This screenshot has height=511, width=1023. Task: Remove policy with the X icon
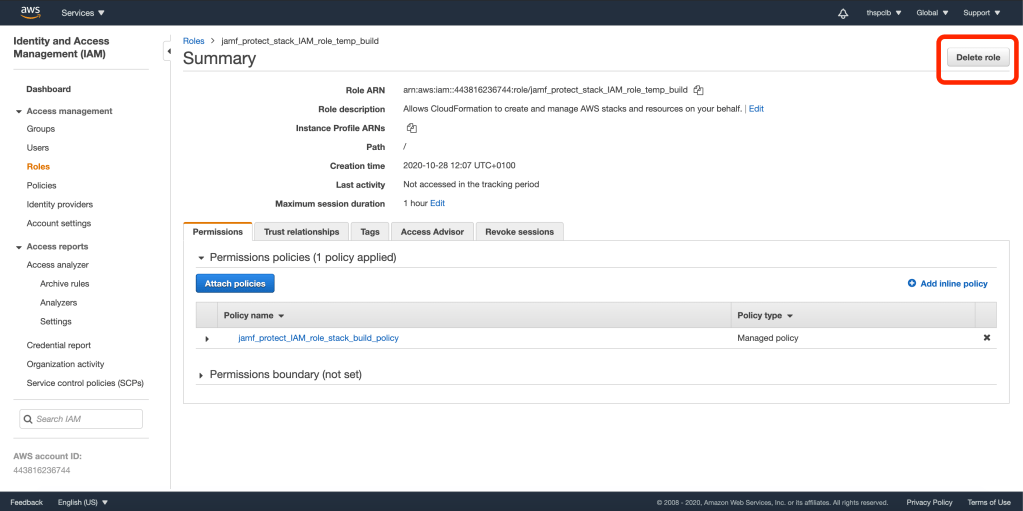pos(986,338)
